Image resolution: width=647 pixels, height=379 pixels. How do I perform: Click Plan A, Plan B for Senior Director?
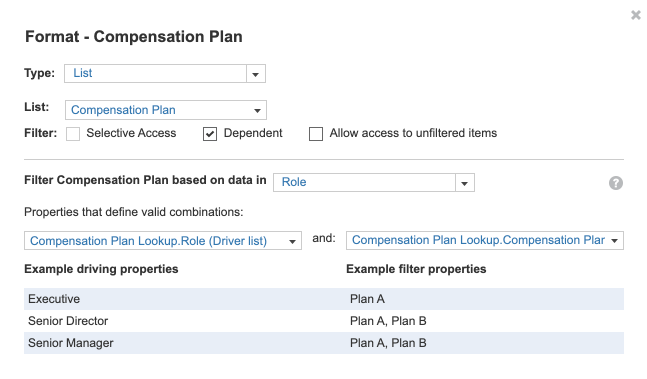pos(388,321)
